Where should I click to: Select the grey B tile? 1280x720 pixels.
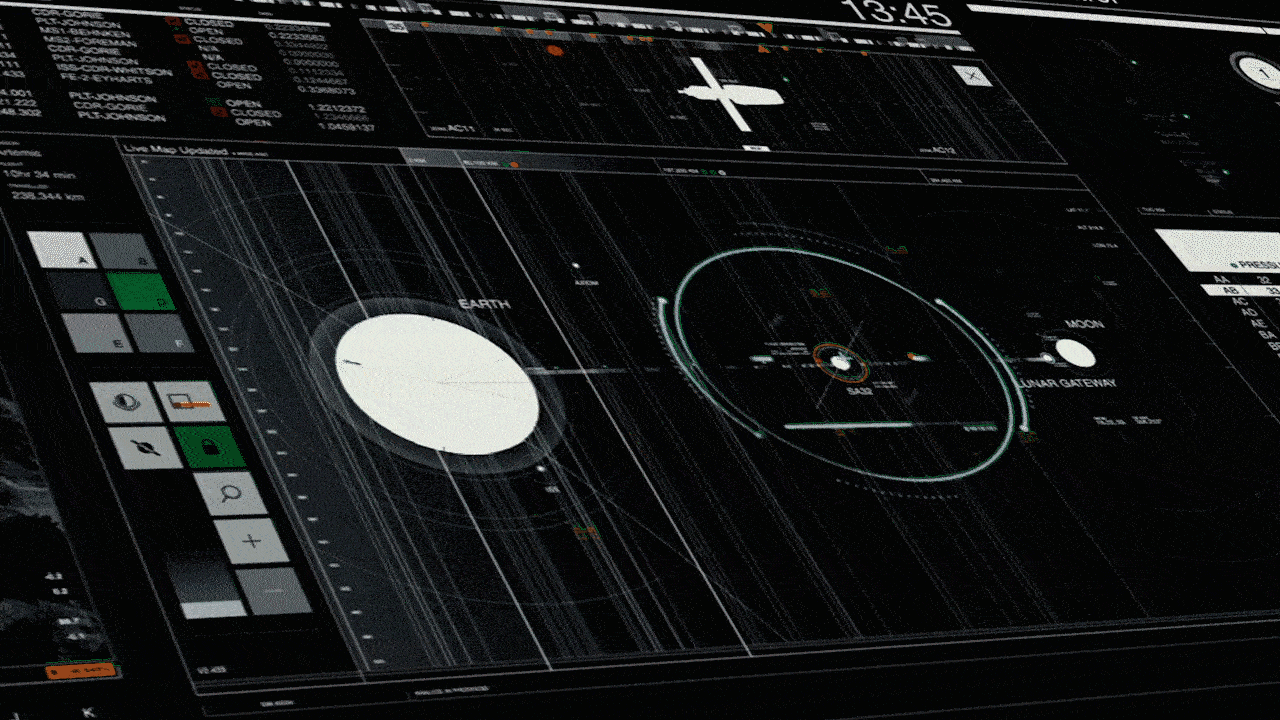(x=124, y=252)
